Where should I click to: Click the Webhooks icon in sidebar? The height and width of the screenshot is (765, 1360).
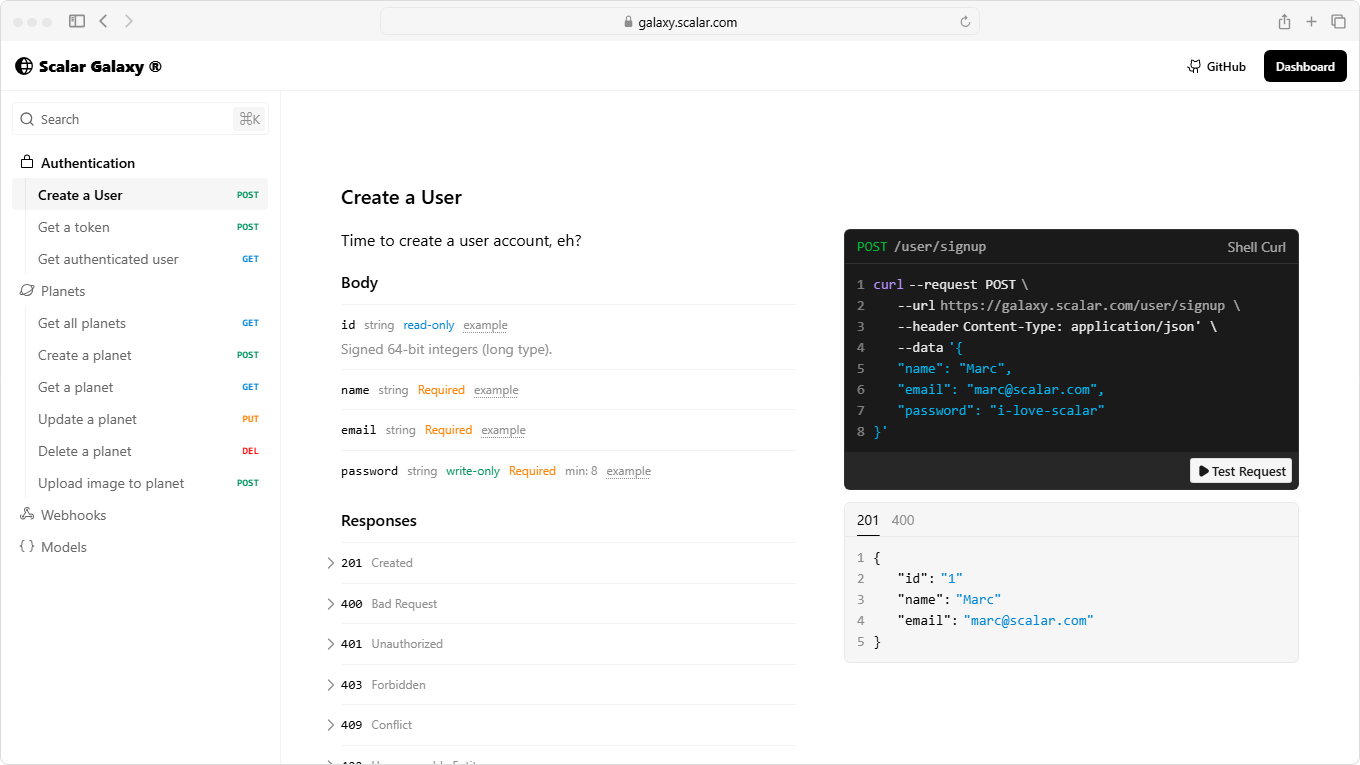[x=27, y=515]
